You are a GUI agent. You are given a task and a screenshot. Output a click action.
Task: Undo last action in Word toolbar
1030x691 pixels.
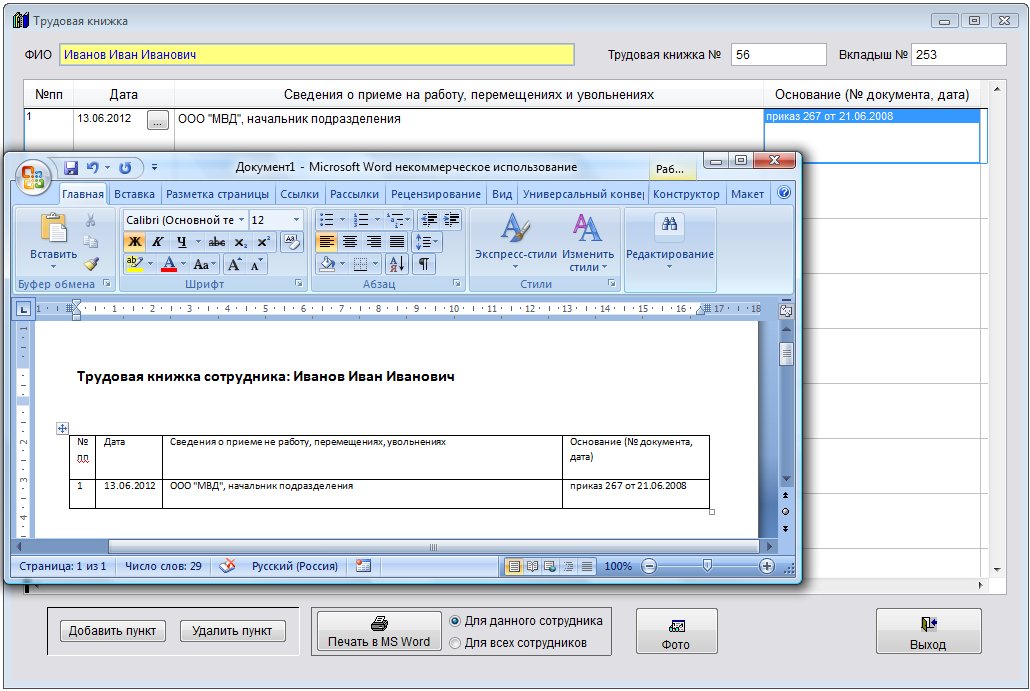tap(93, 167)
